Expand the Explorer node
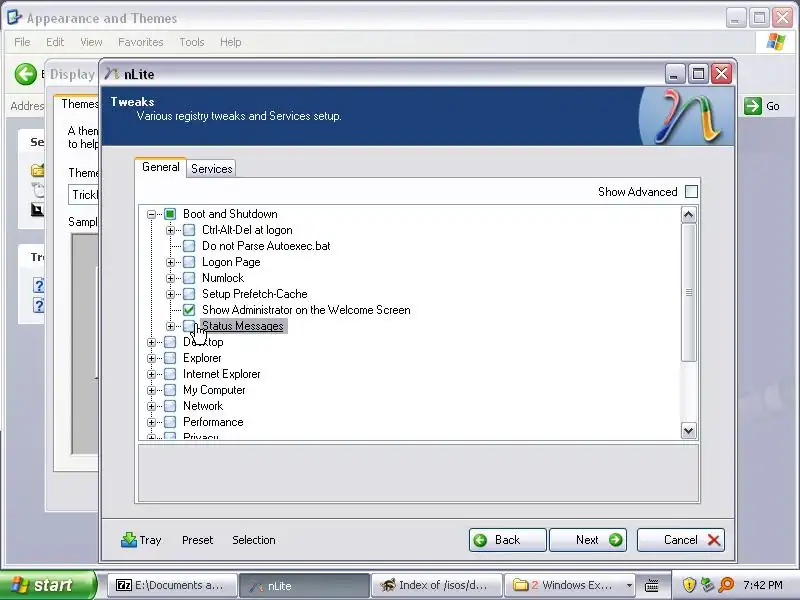Screen dimensions: 800x600 click(152, 358)
